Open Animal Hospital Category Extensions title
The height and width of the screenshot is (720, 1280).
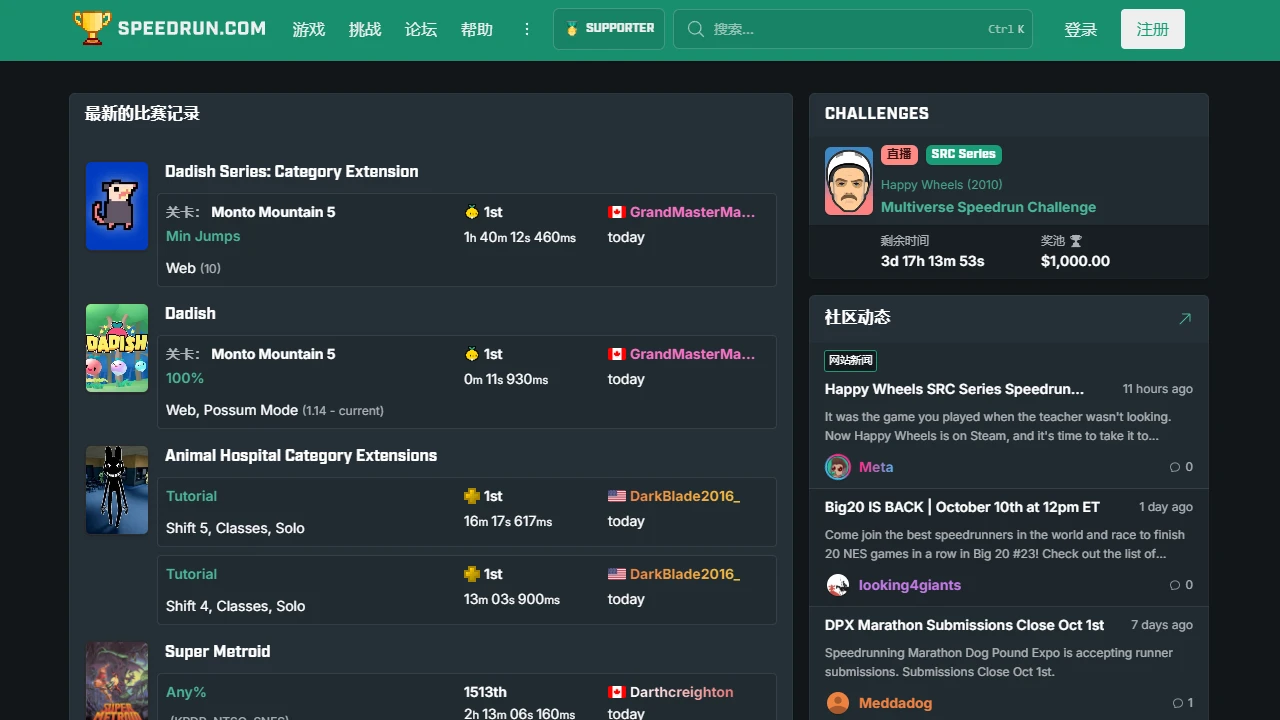(x=301, y=456)
